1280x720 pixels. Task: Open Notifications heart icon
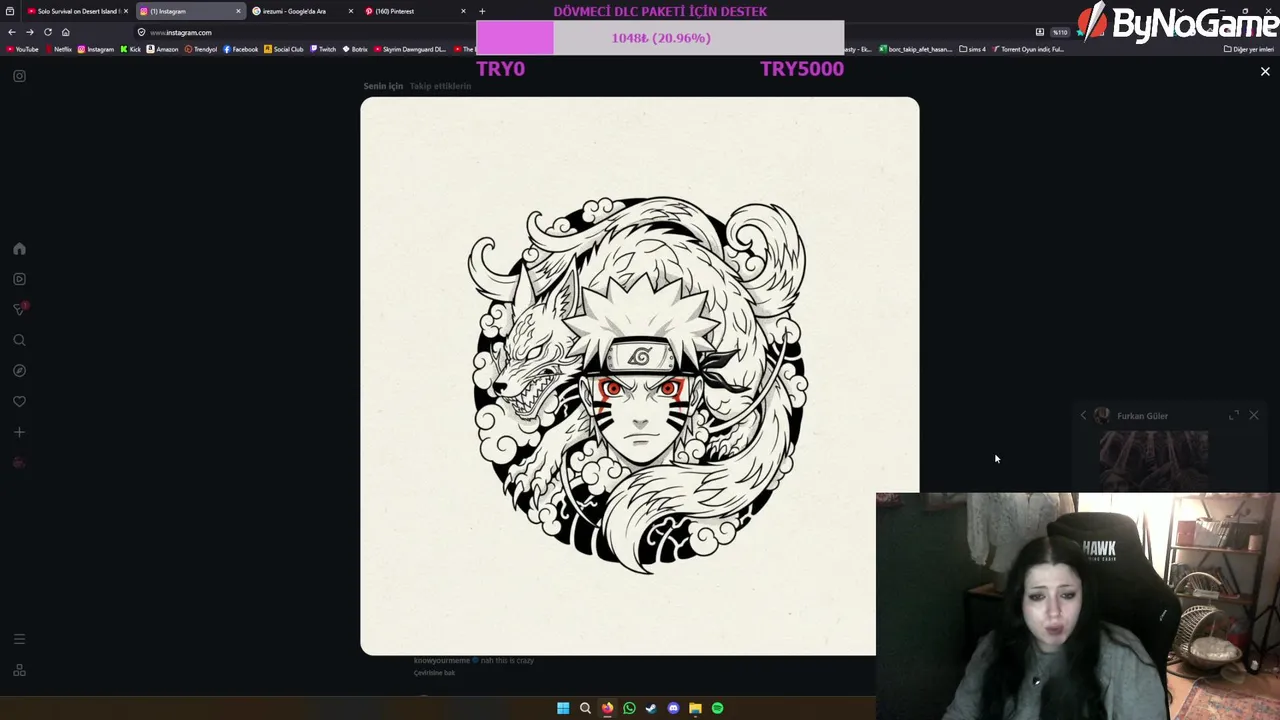(19, 402)
